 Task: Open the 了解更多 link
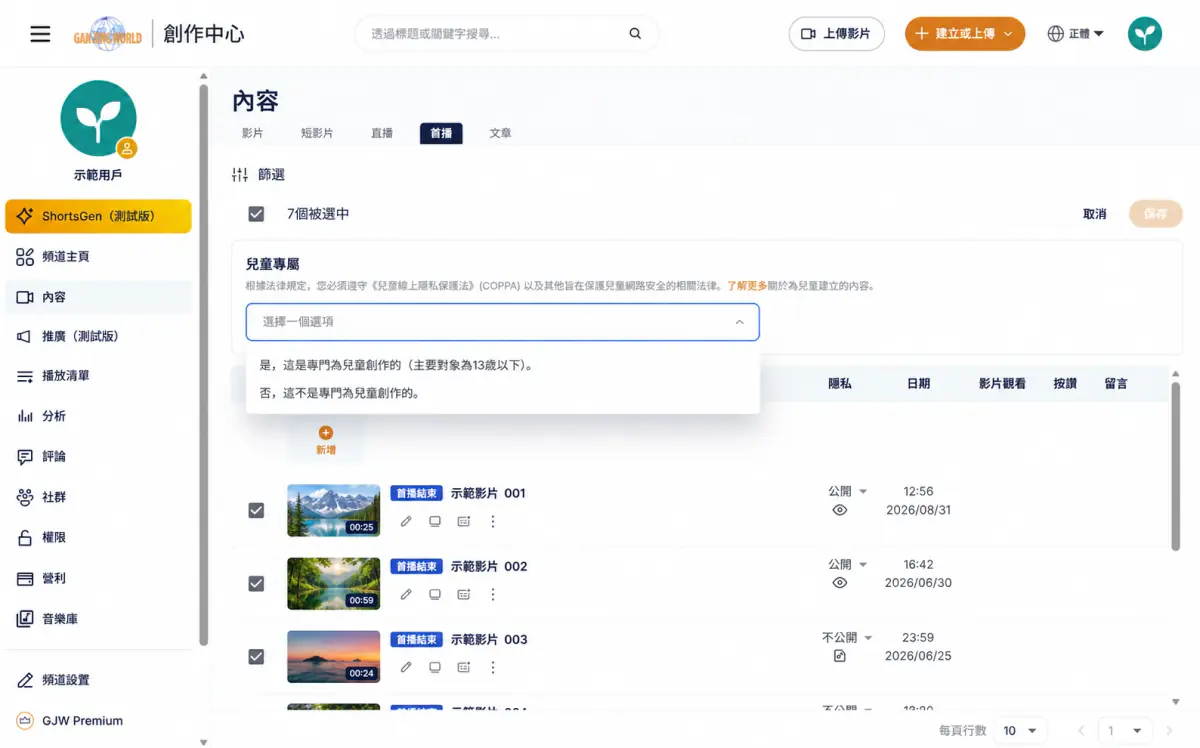click(x=747, y=286)
